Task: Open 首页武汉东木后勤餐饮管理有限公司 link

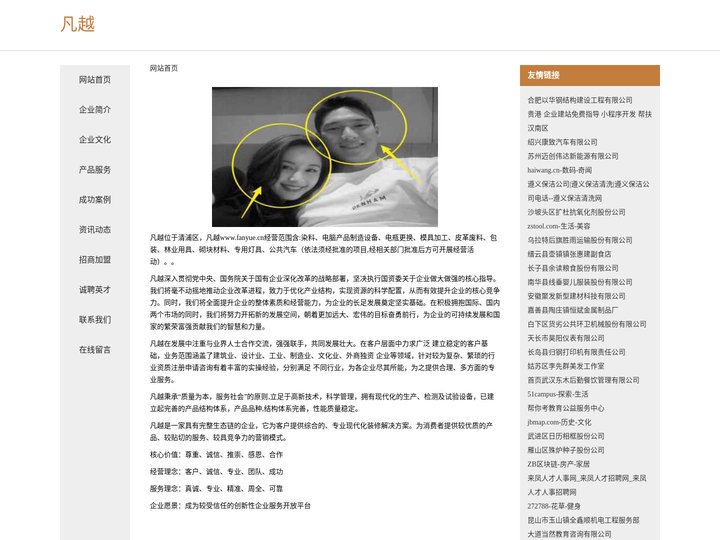Action: (583, 380)
